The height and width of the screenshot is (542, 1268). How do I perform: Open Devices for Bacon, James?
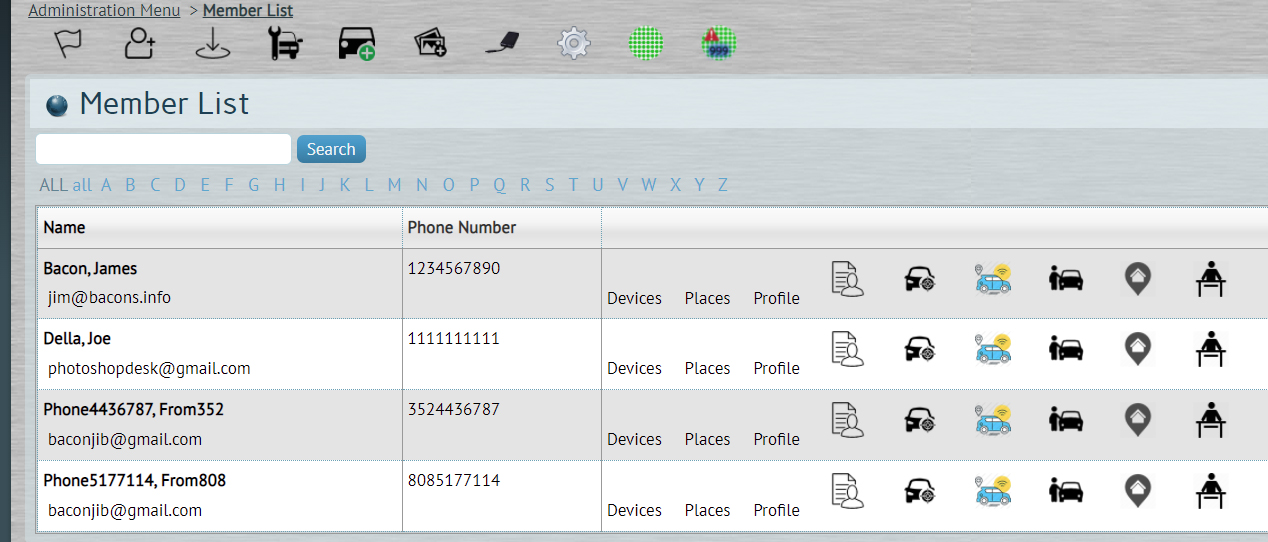[634, 298]
